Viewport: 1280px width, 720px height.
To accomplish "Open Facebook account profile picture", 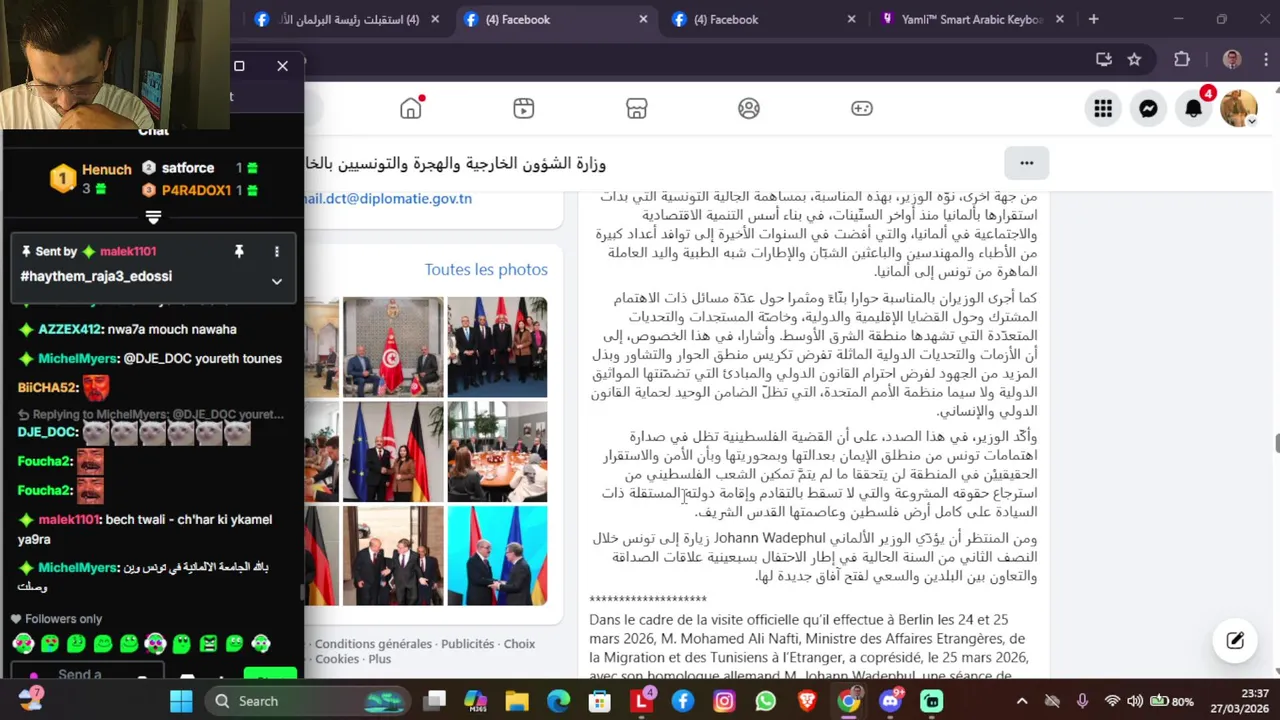I will point(1238,108).
